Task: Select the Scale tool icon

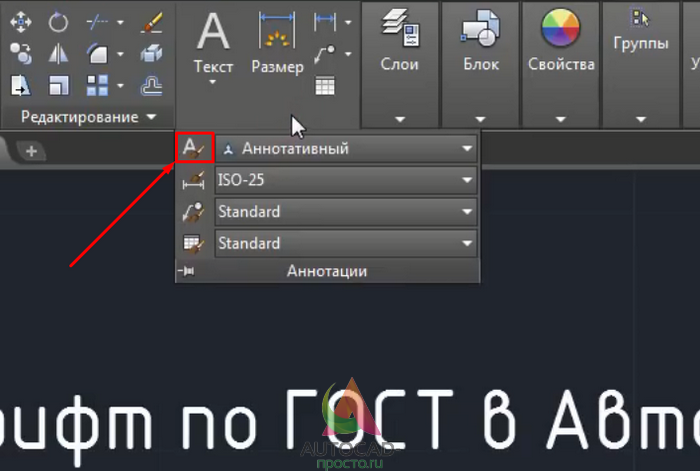Action: tap(58, 85)
